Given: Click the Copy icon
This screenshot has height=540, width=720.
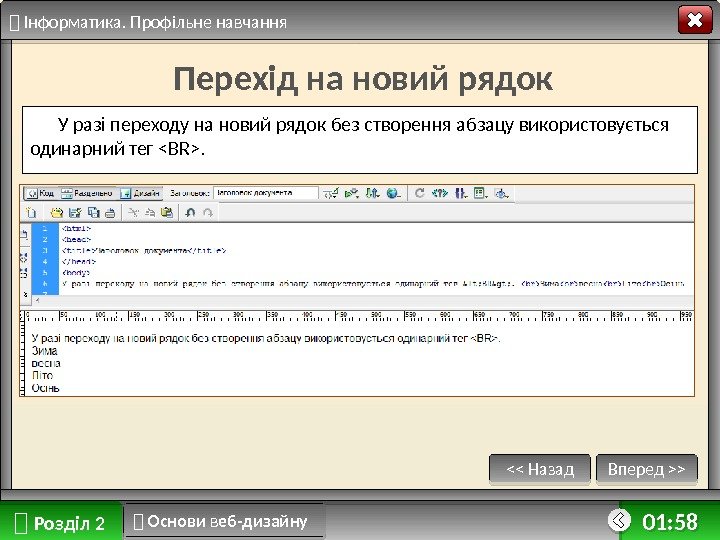Looking at the screenshot, I should (150, 213).
